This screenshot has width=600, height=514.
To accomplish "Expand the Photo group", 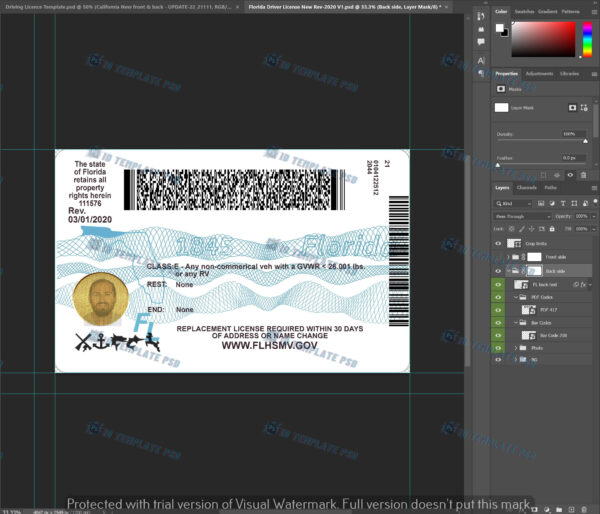I will click(x=516, y=348).
